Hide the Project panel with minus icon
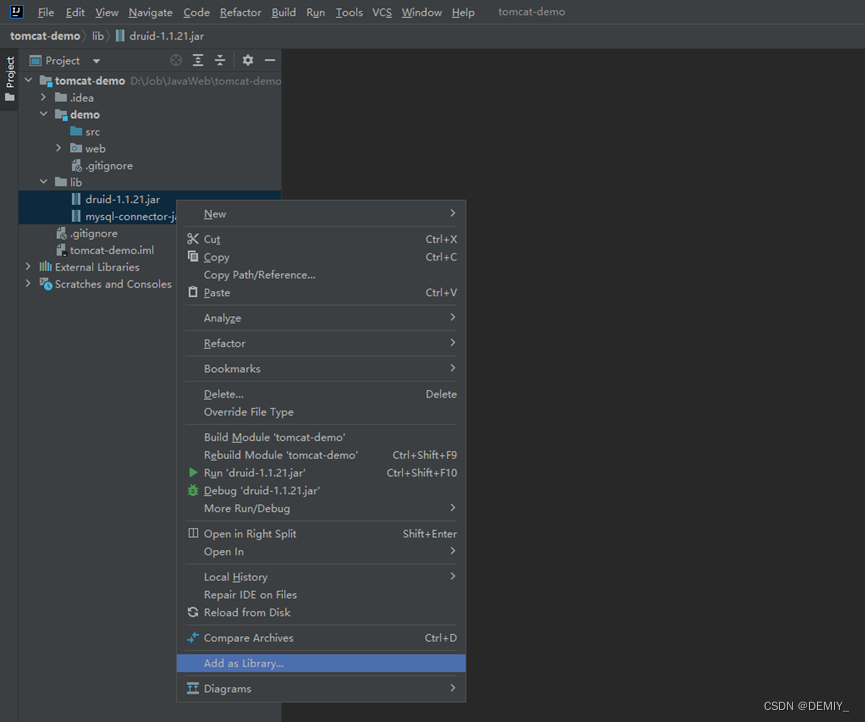Image resolution: width=865 pixels, height=722 pixels. pos(270,60)
